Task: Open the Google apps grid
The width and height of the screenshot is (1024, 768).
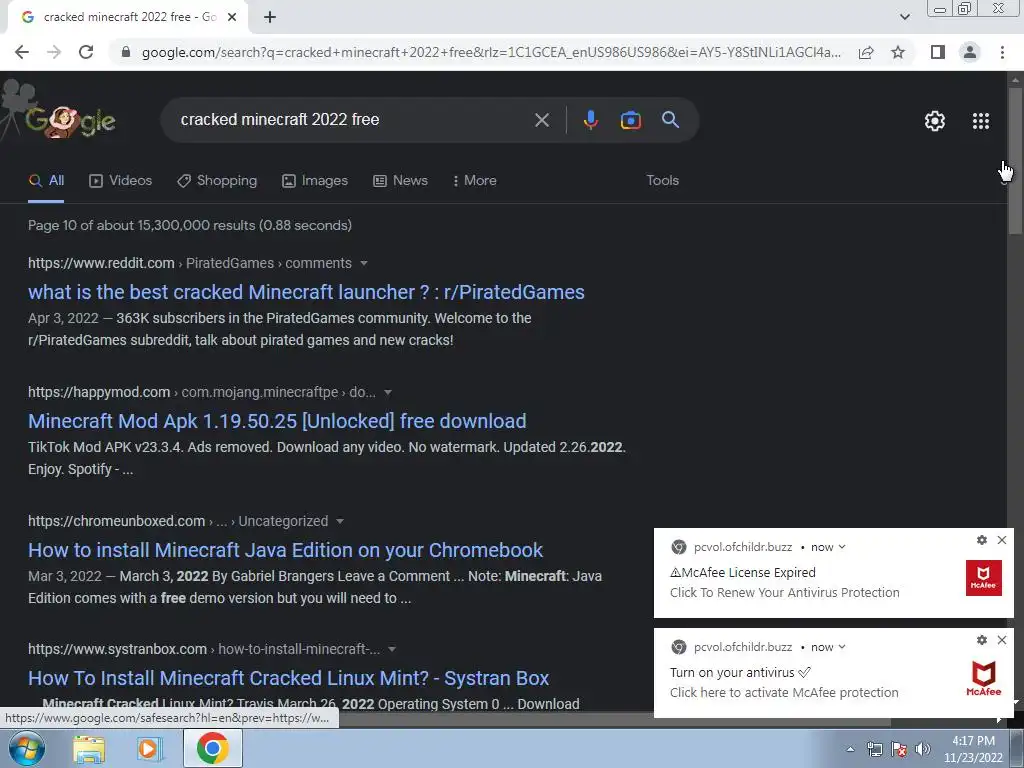Action: pos(981,121)
